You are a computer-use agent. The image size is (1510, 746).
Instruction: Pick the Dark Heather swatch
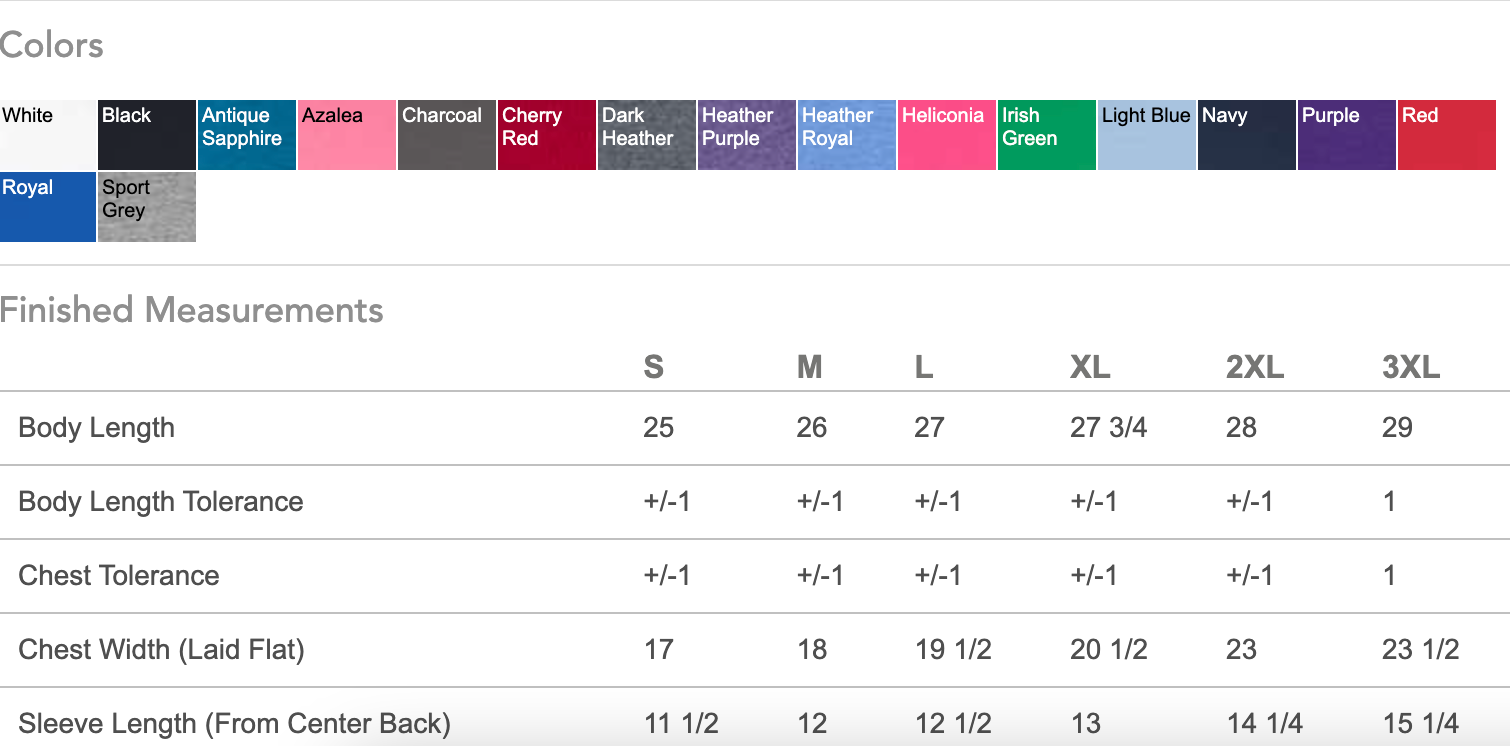(647, 135)
